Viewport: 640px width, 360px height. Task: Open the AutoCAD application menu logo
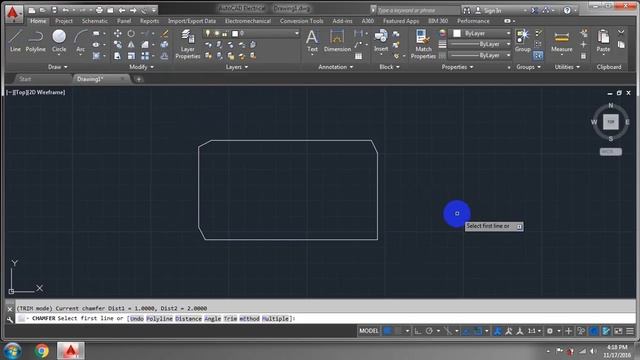tap(13, 13)
